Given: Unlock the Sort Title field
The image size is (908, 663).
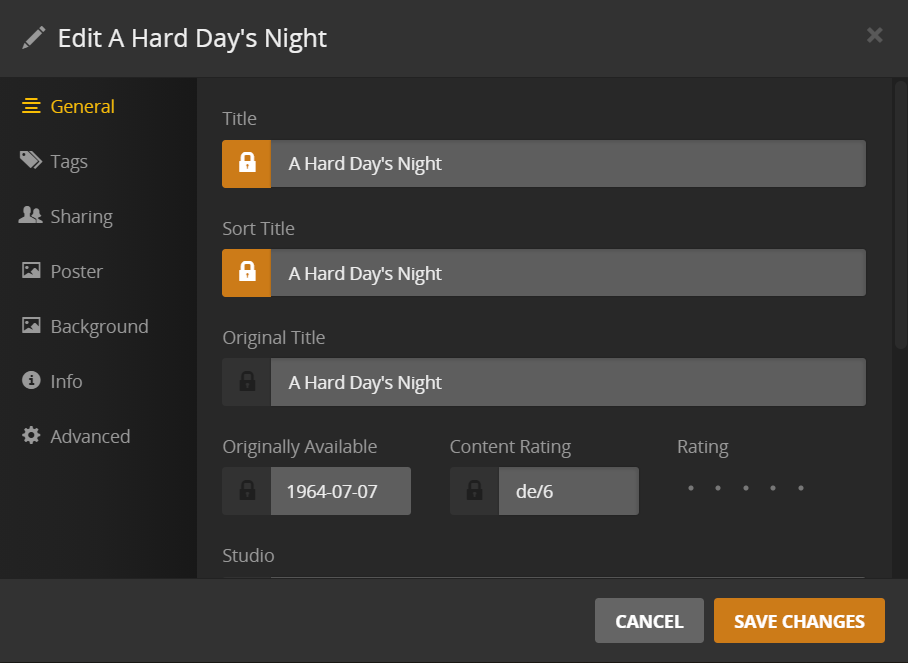Looking at the screenshot, I should (x=247, y=273).
